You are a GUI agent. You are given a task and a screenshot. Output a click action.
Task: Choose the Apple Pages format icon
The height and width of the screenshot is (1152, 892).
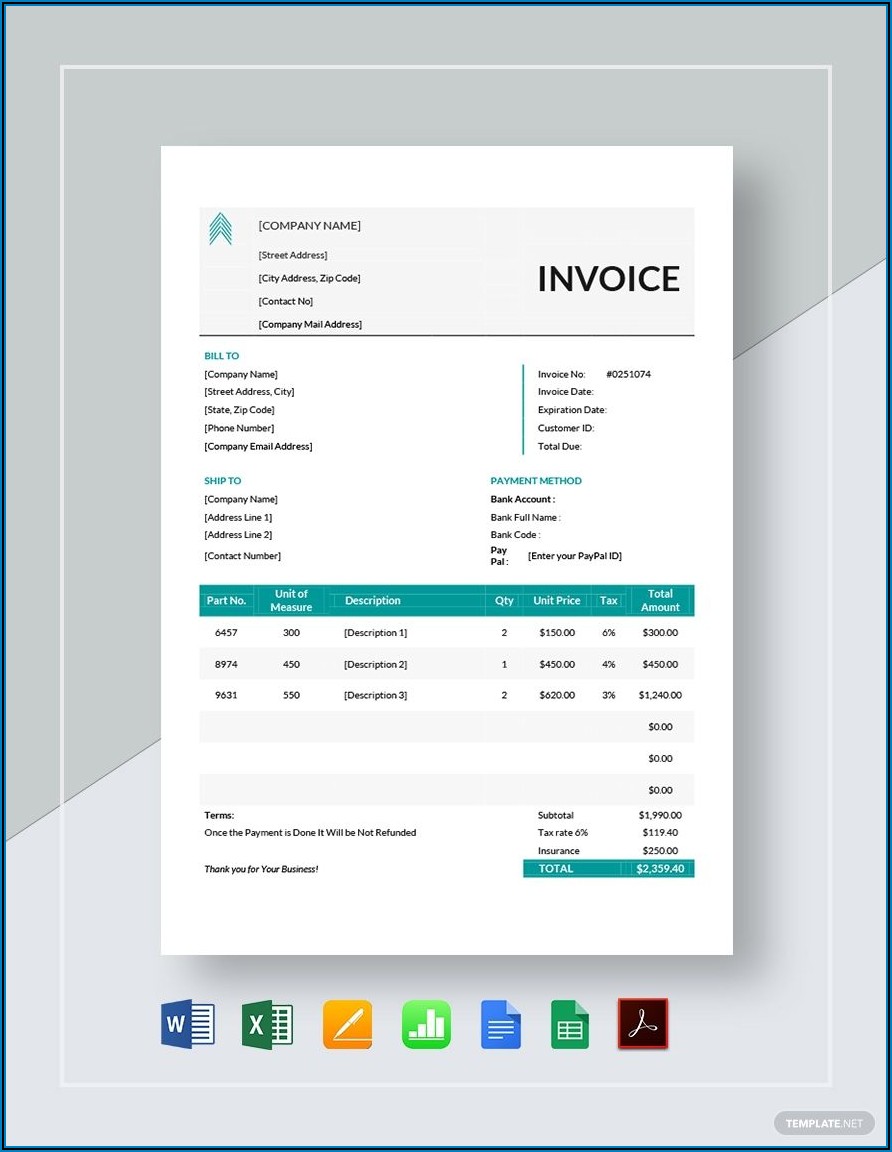click(x=347, y=1024)
